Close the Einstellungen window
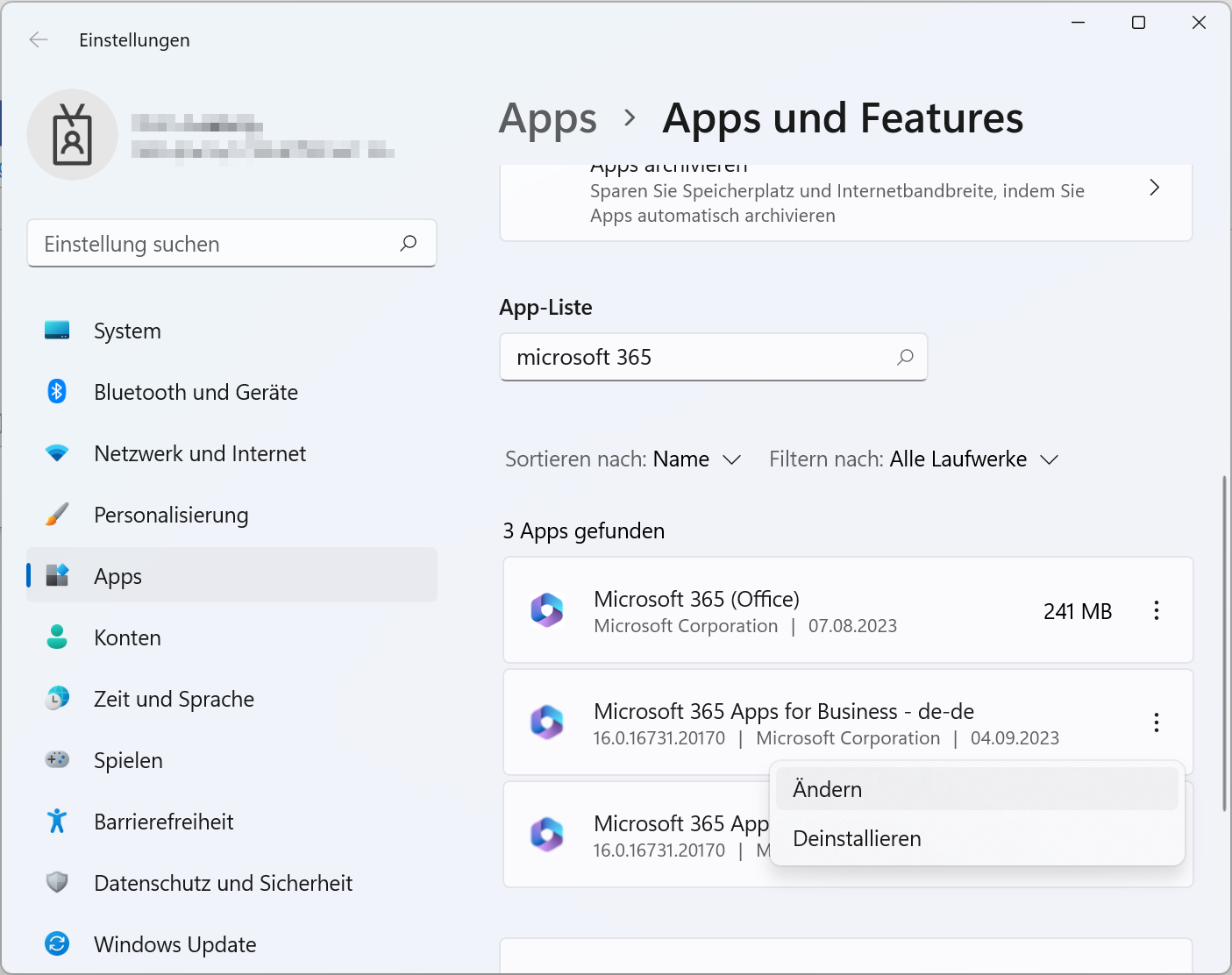 point(1199,23)
